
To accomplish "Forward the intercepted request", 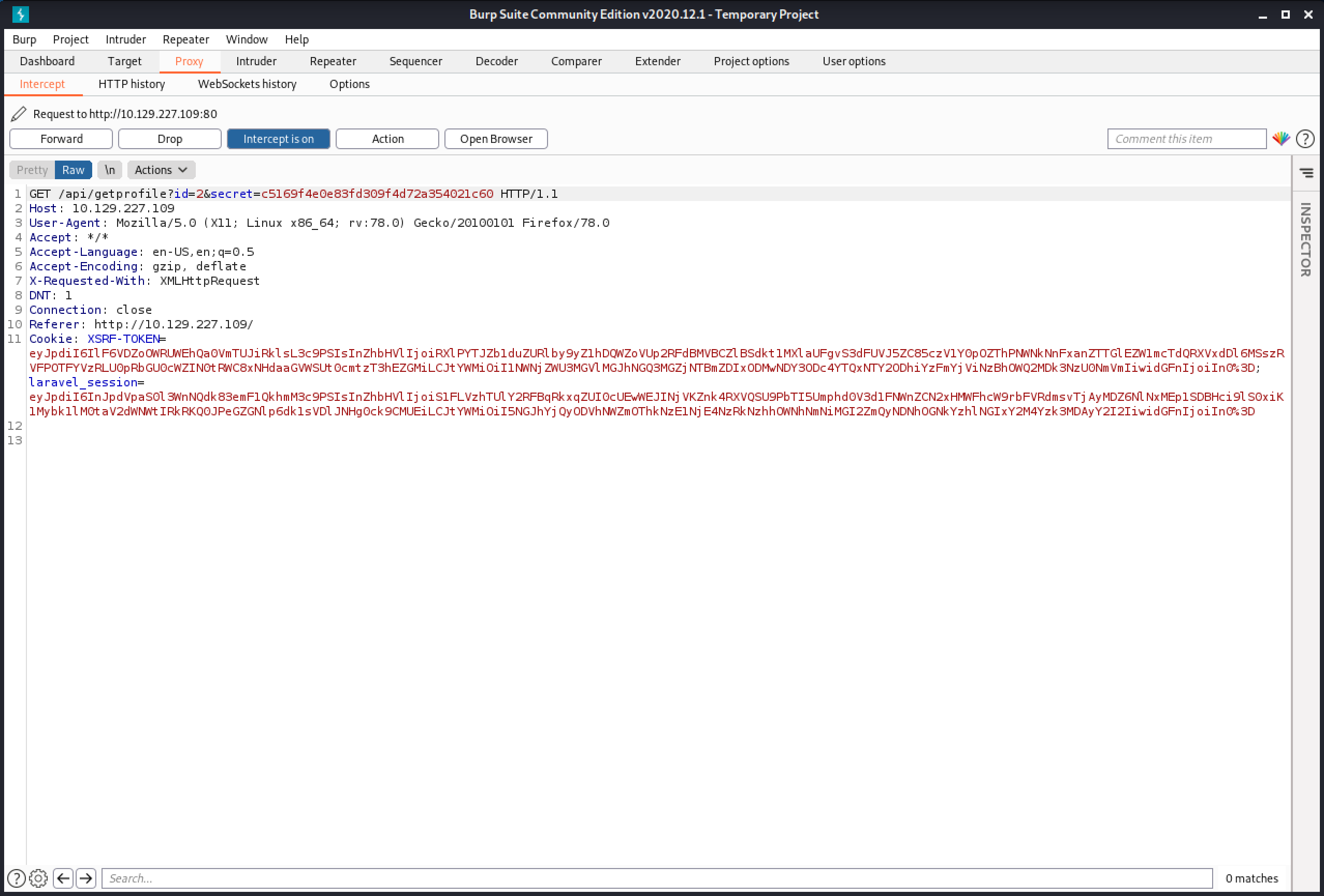I will (x=61, y=139).
